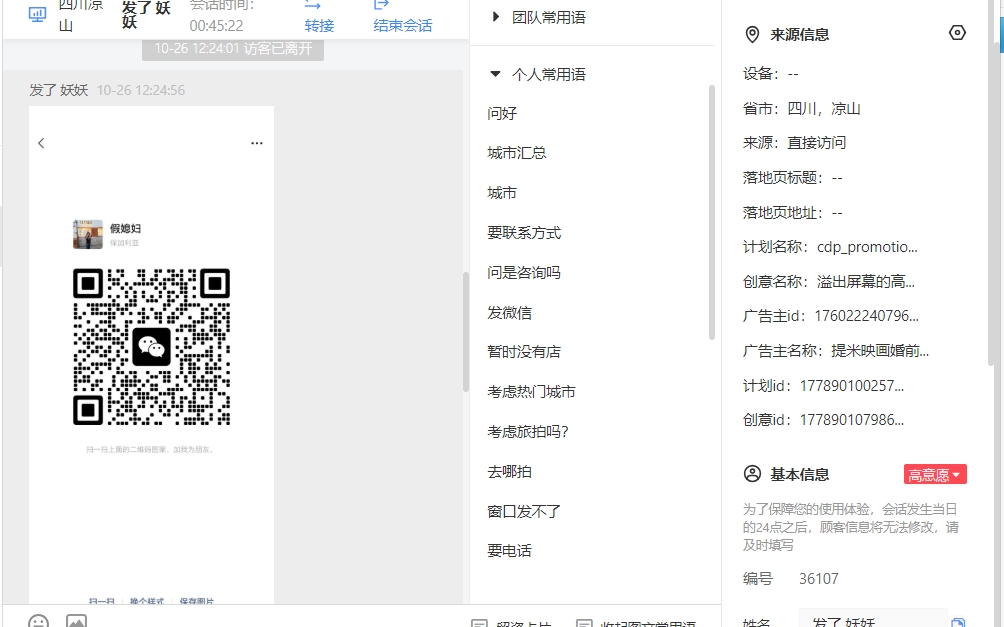Click the 落地页地址: -- row
The height and width of the screenshot is (627, 1004).
coord(793,213)
